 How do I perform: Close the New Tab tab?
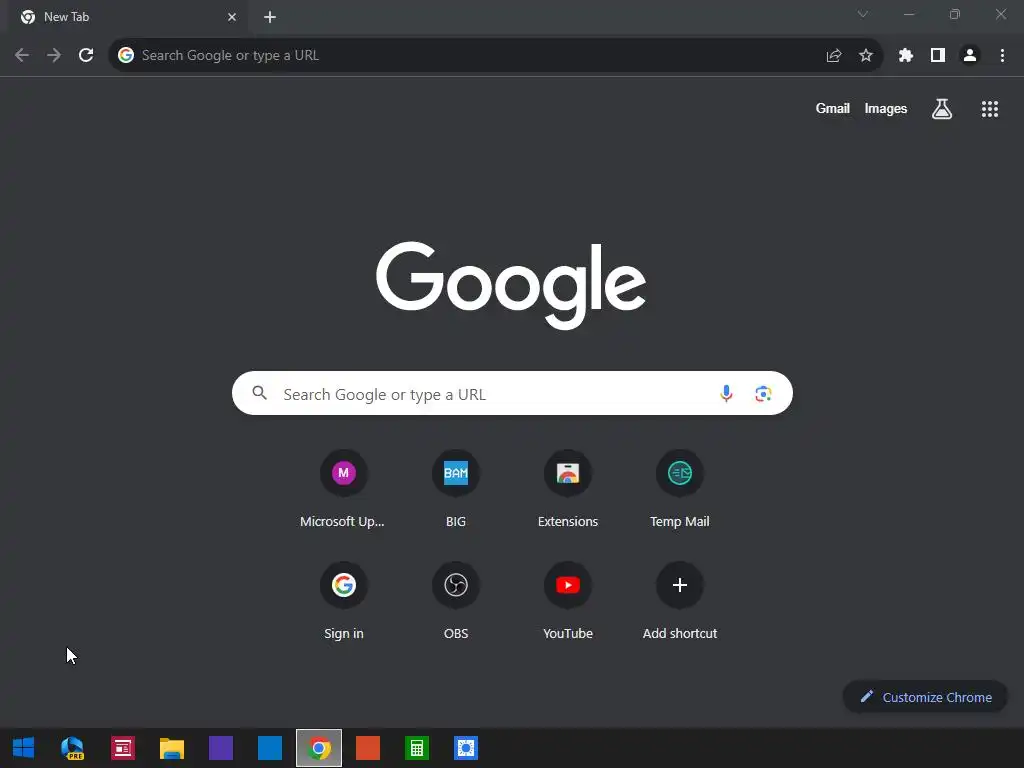point(232,17)
